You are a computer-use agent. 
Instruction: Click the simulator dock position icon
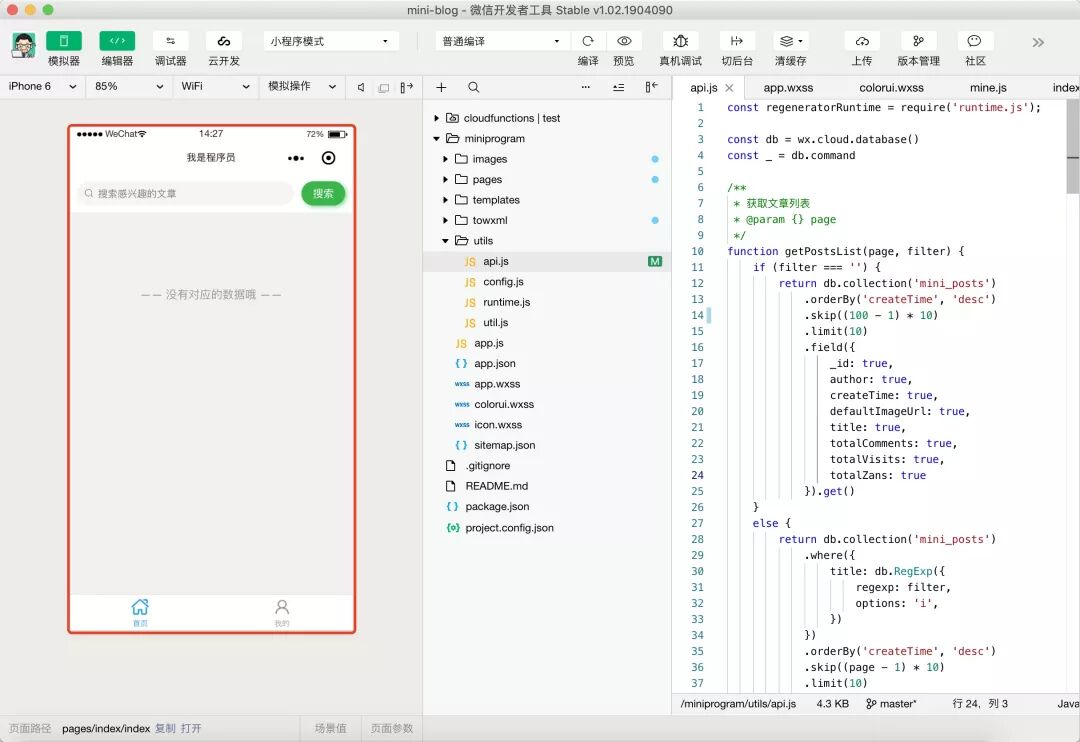tap(406, 87)
